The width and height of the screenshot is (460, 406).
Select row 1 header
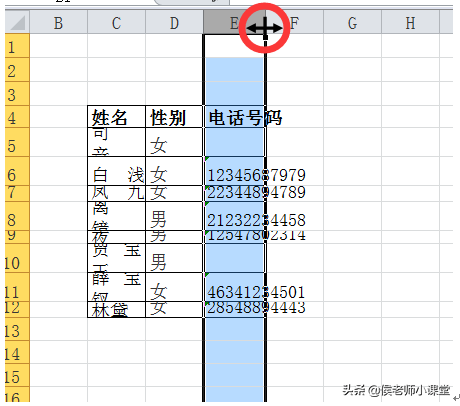(x=17, y=46)
